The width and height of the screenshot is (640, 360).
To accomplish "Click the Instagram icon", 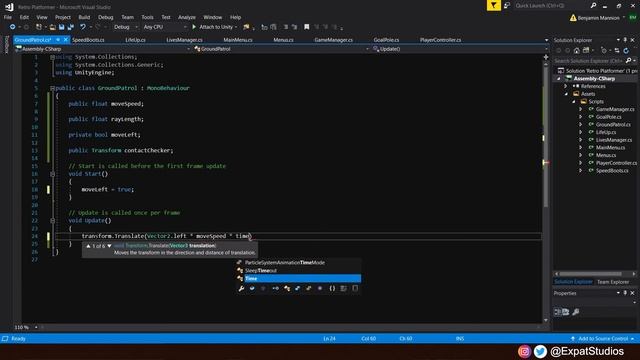I will 524,351.
